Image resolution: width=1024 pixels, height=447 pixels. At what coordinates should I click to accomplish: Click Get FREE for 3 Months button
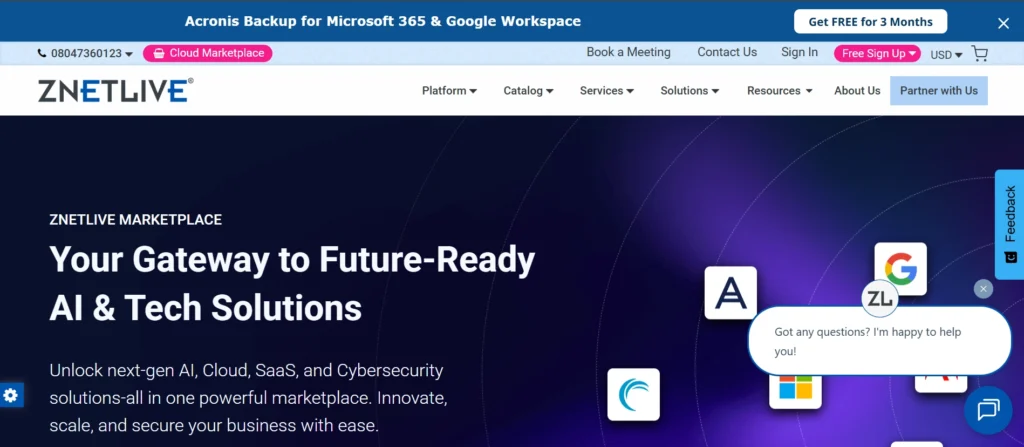point(870,22)
